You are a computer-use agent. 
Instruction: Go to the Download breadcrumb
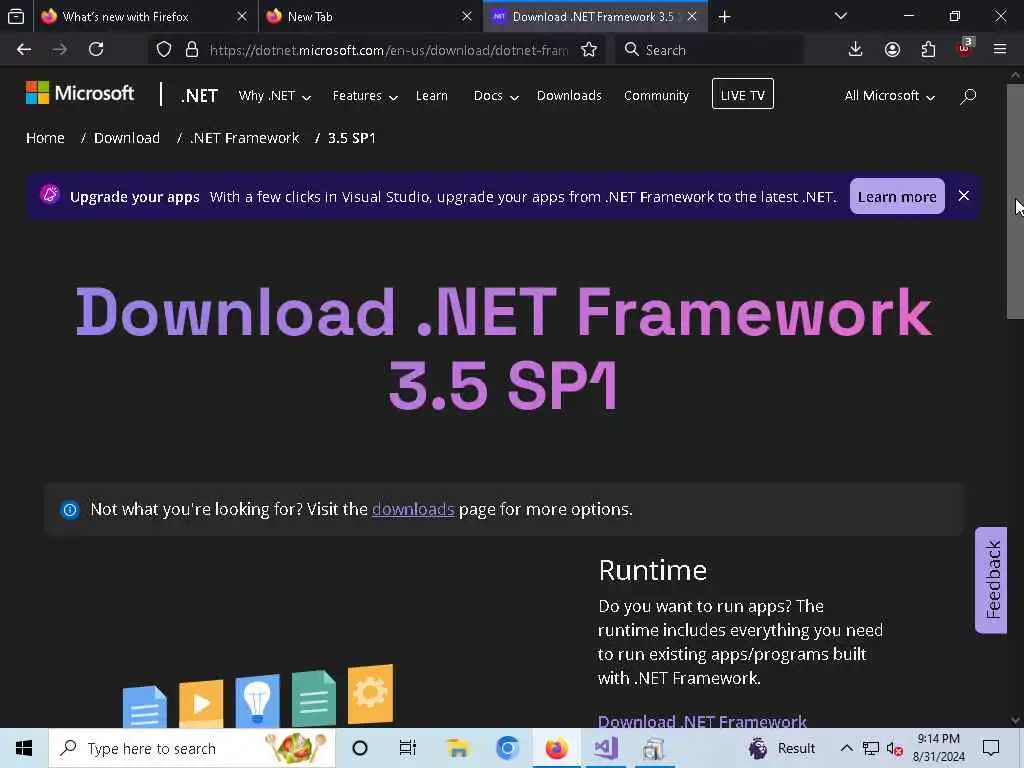[127, 138]
